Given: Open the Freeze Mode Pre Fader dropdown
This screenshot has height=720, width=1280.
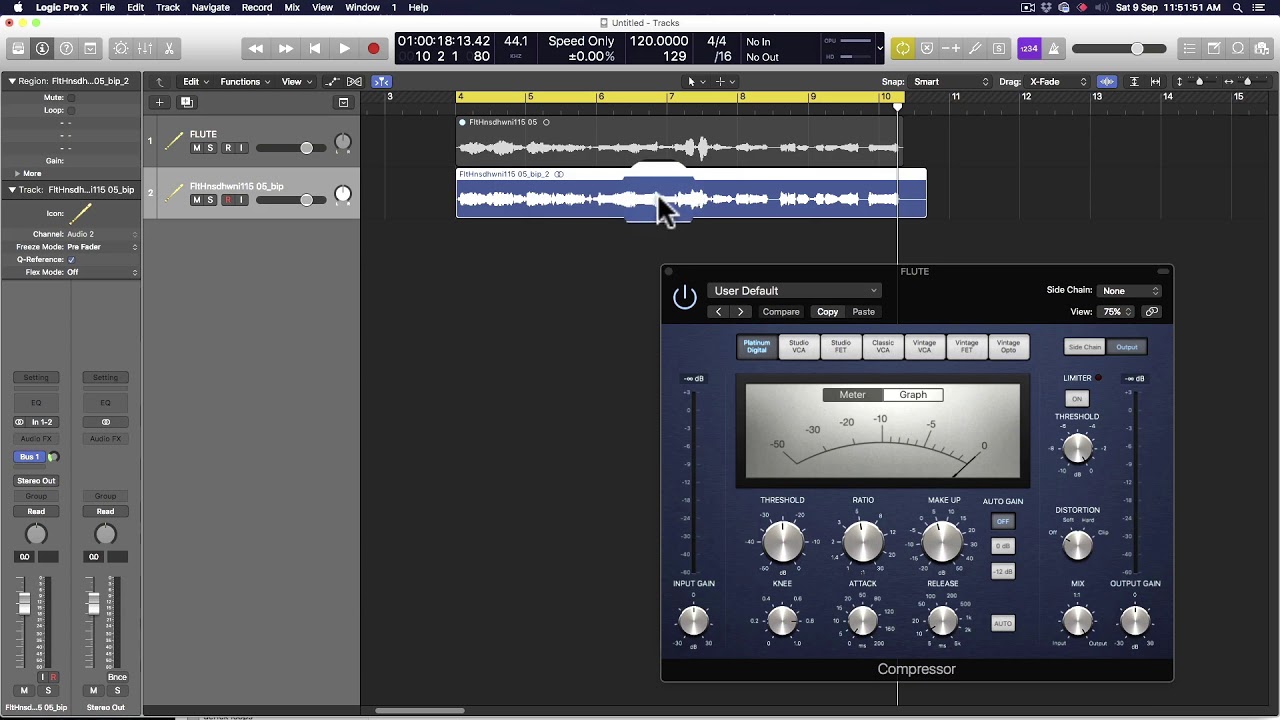Looking at the screenshot, I should click(102, 246).
